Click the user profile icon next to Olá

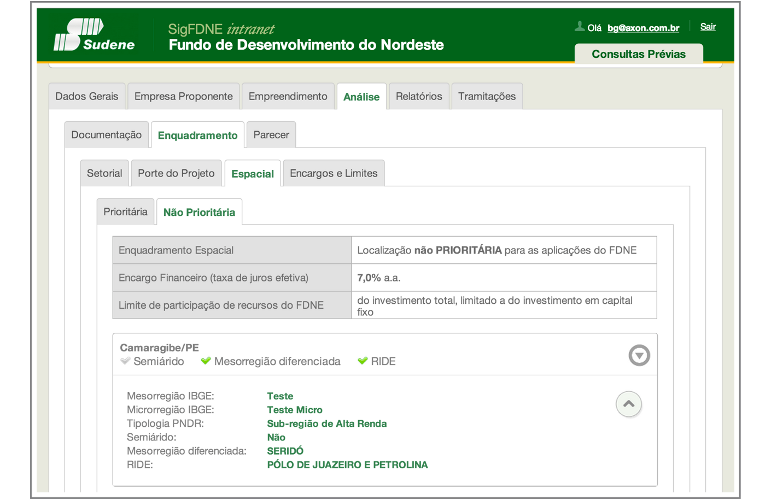[580, 26]
